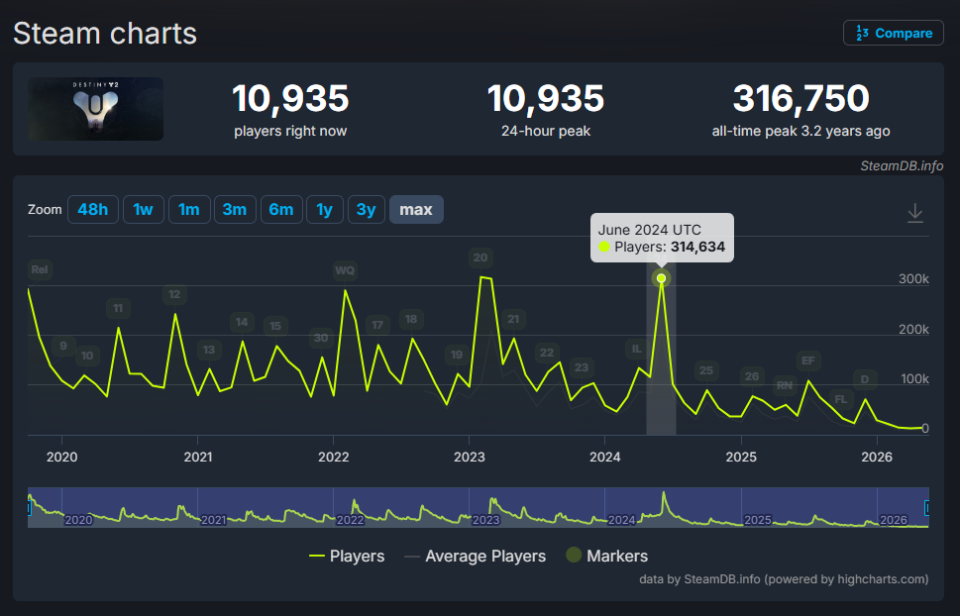The width and height of the screenshot is (960, 616).
Task: Click the season 23 marker
Action: [581, 367]
